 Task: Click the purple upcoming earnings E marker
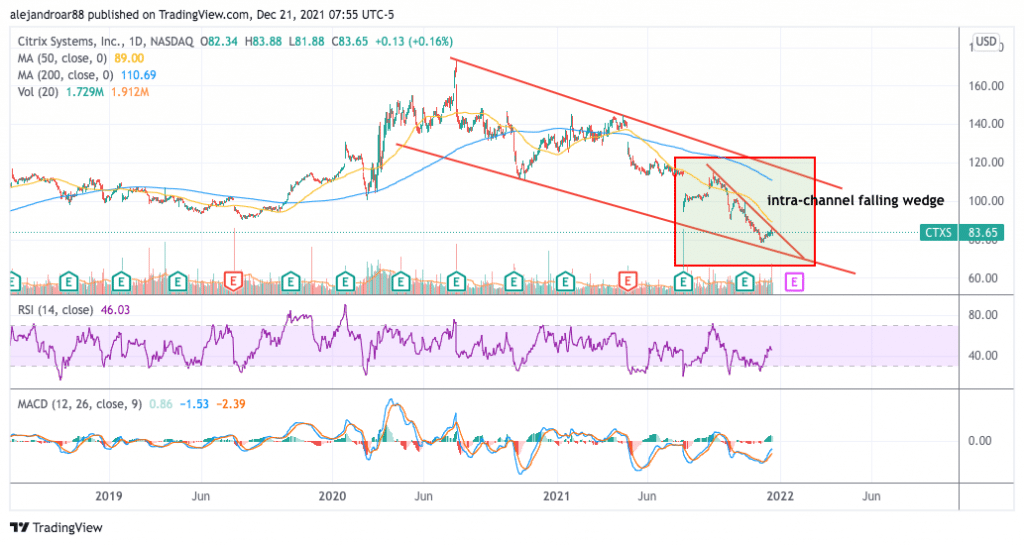(794, 282)
